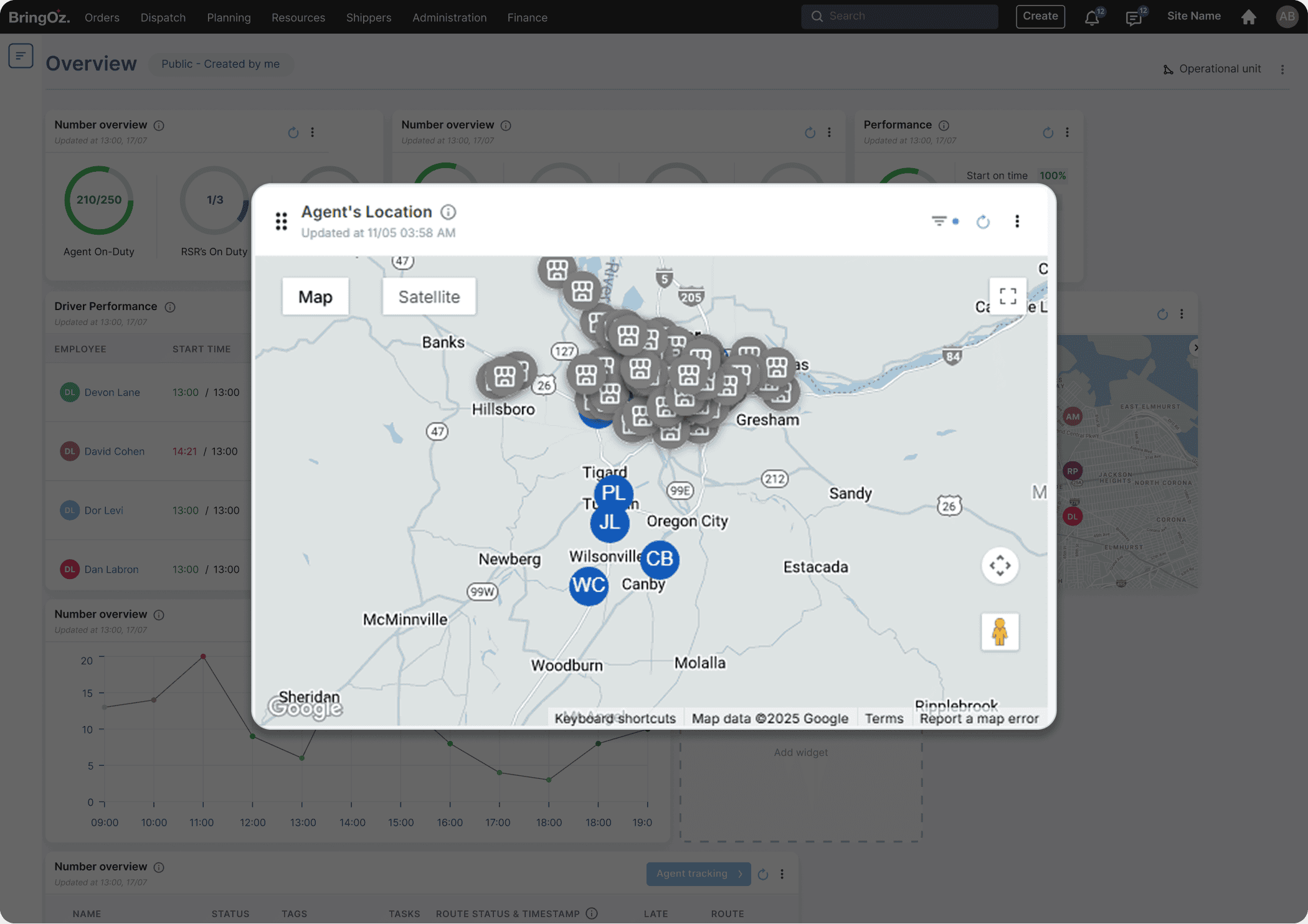Click the WC agent marker on map
This screenshot has height=924, width=1308.
coord(589,585)
